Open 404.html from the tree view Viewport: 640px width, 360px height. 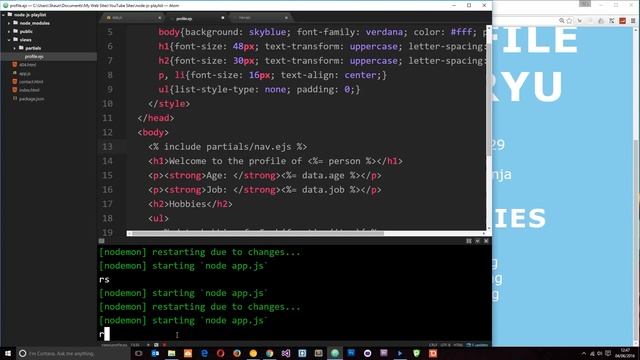[27, 65]
